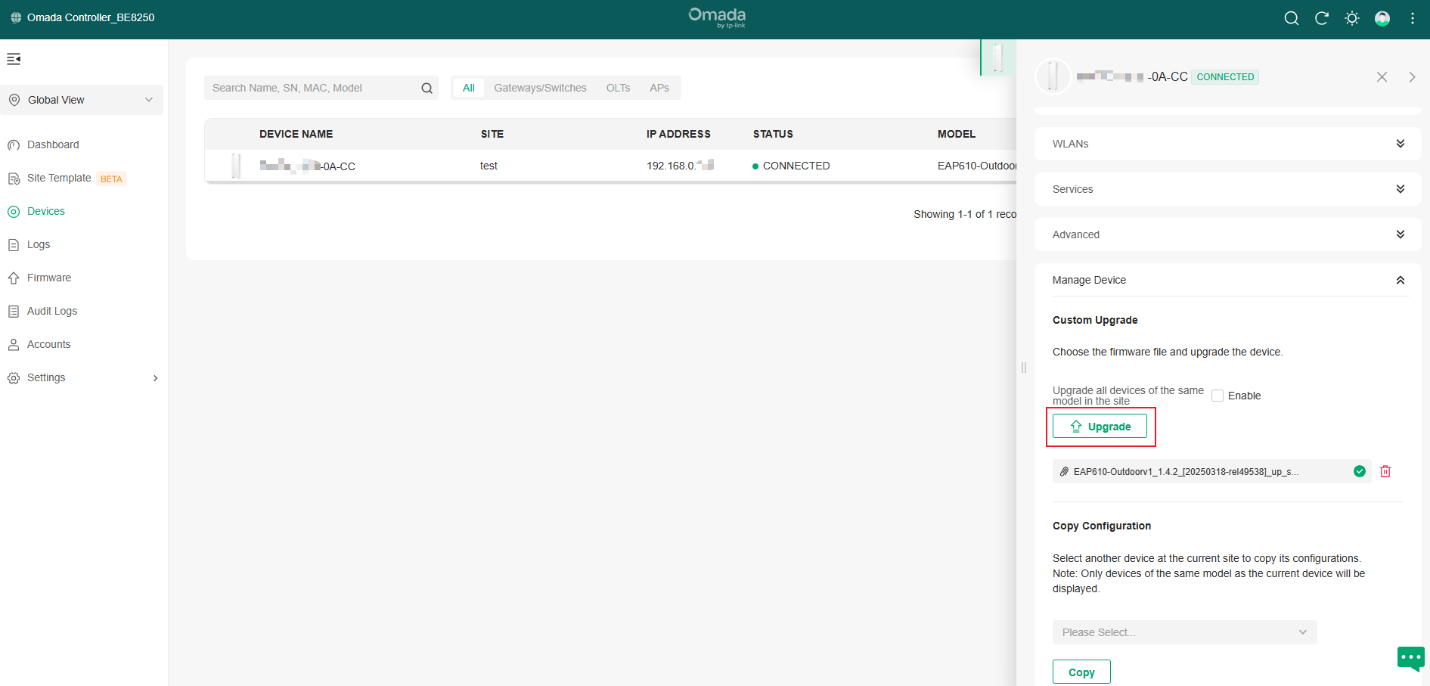The height and width of the screenshot is (686, 1430).
Task: Click the Upgrade button
Action: tap(1099, 426)
